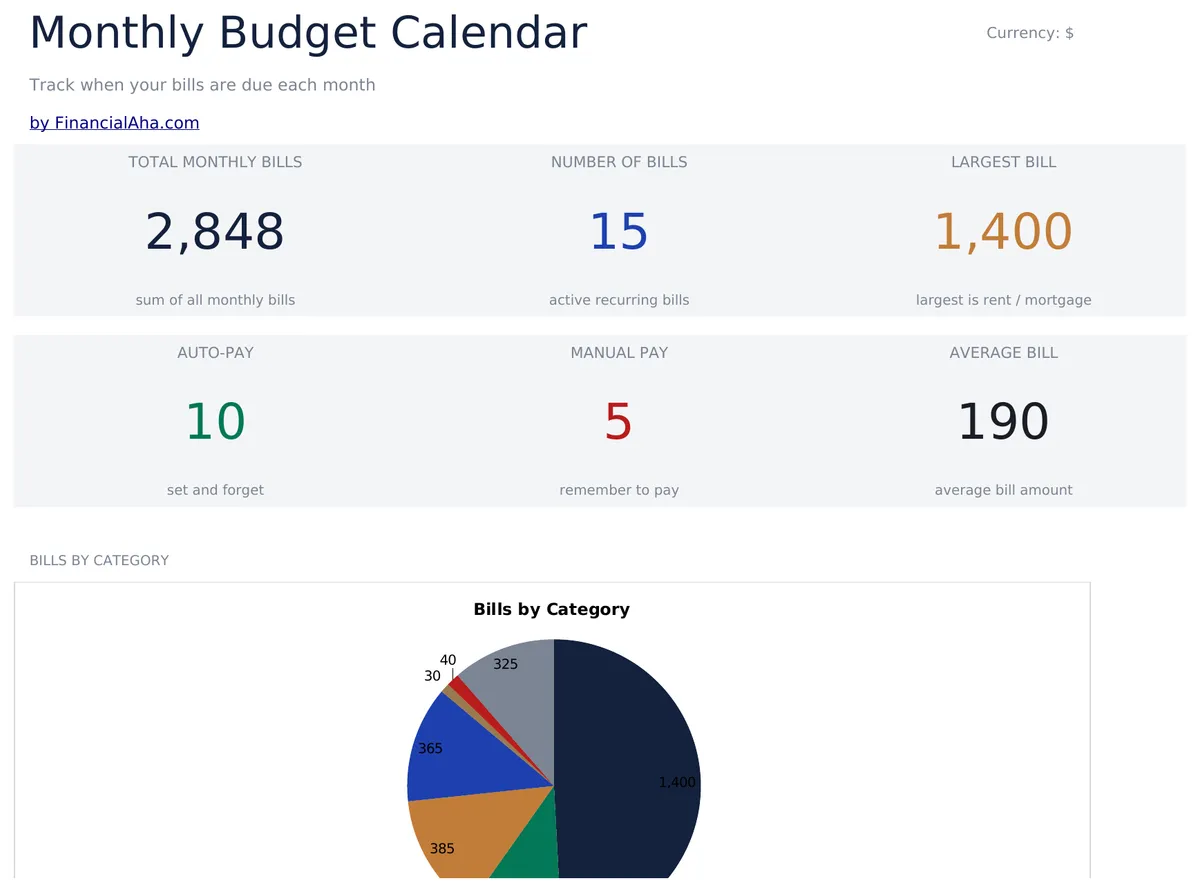Select the remember to pay caption
This screenshot has width=1200, height=892.
click(619, 490)
